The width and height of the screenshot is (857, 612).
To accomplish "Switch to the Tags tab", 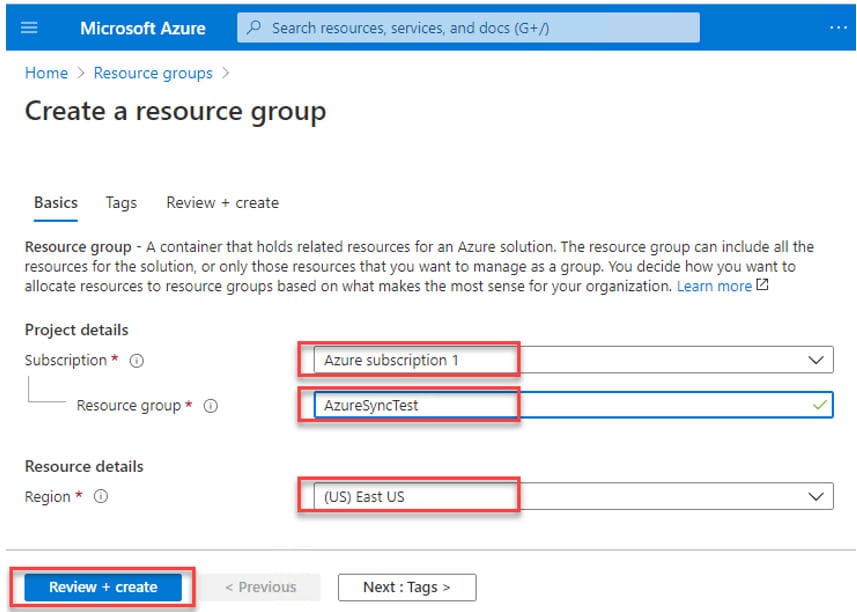I will pos(121,203).
